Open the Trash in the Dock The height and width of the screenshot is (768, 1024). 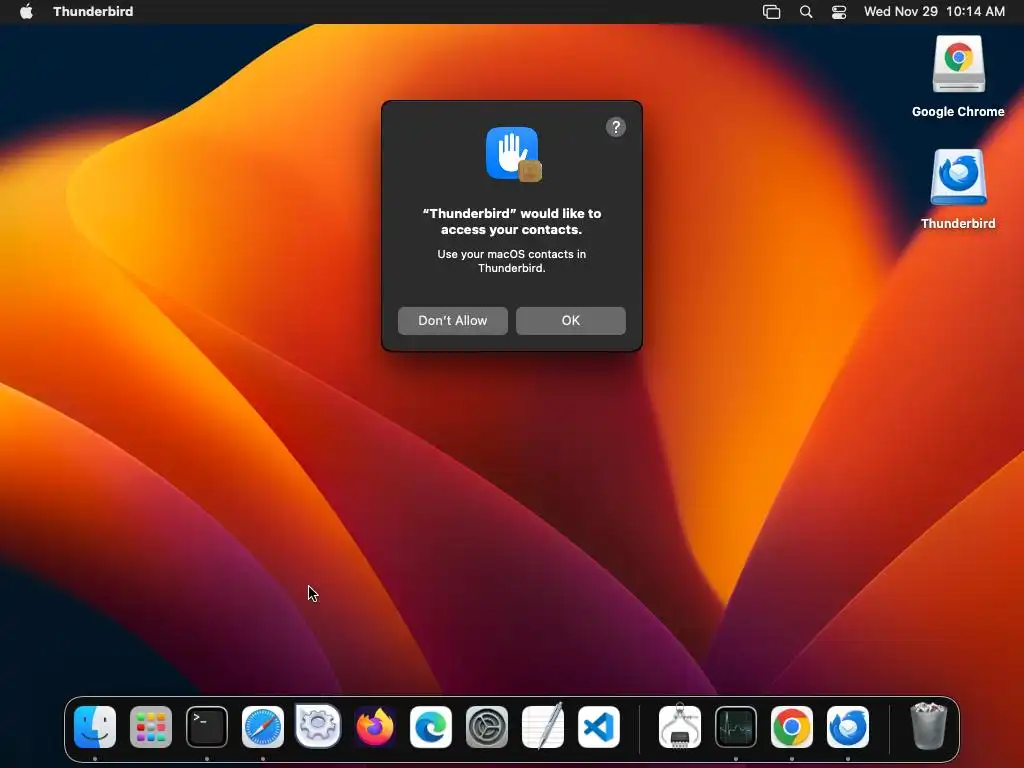pyautogui.click(x=928, y=726)
